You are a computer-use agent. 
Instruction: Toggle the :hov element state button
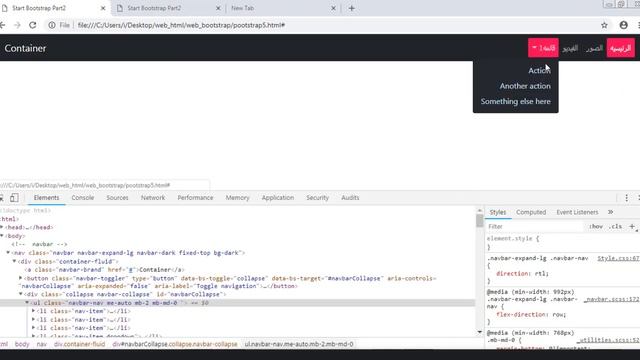tap(596, 227)
